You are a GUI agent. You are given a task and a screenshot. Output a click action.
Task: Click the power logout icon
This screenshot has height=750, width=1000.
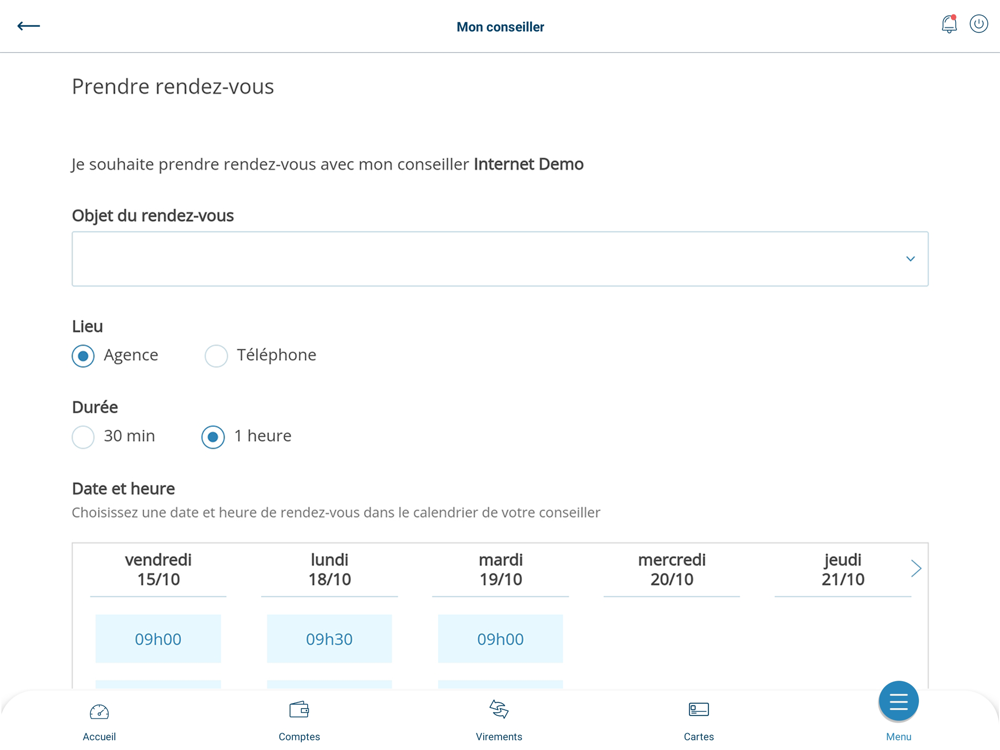click(x=979, y=24)
